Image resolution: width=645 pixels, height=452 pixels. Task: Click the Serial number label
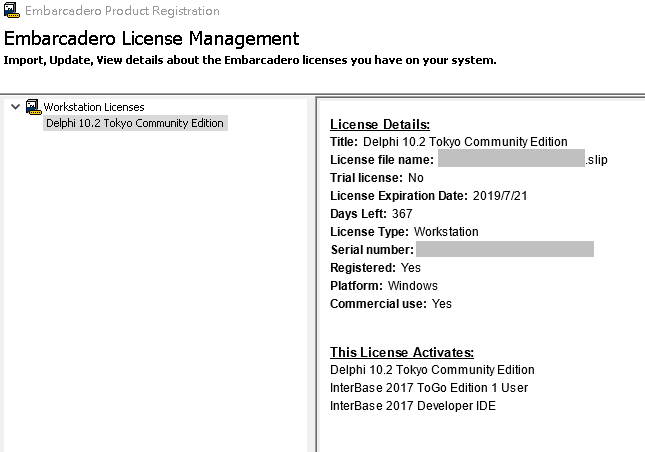coord(372,250)
